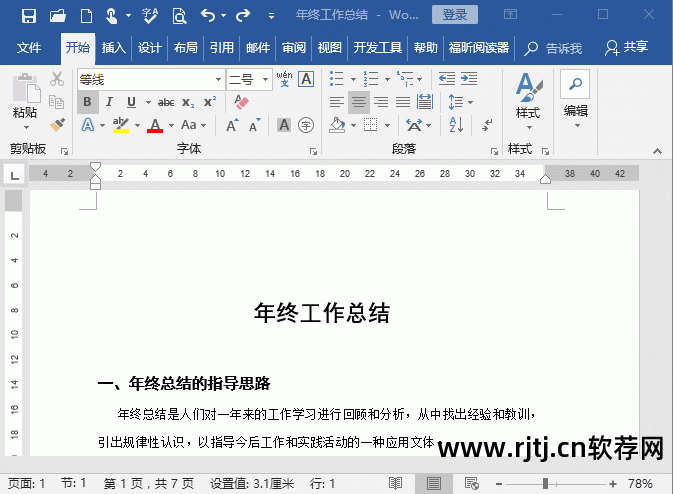This screenshot has height=494, width=673.
Task: Open the phonetic guide (wén) tool
Action: [x=284, y=79]
